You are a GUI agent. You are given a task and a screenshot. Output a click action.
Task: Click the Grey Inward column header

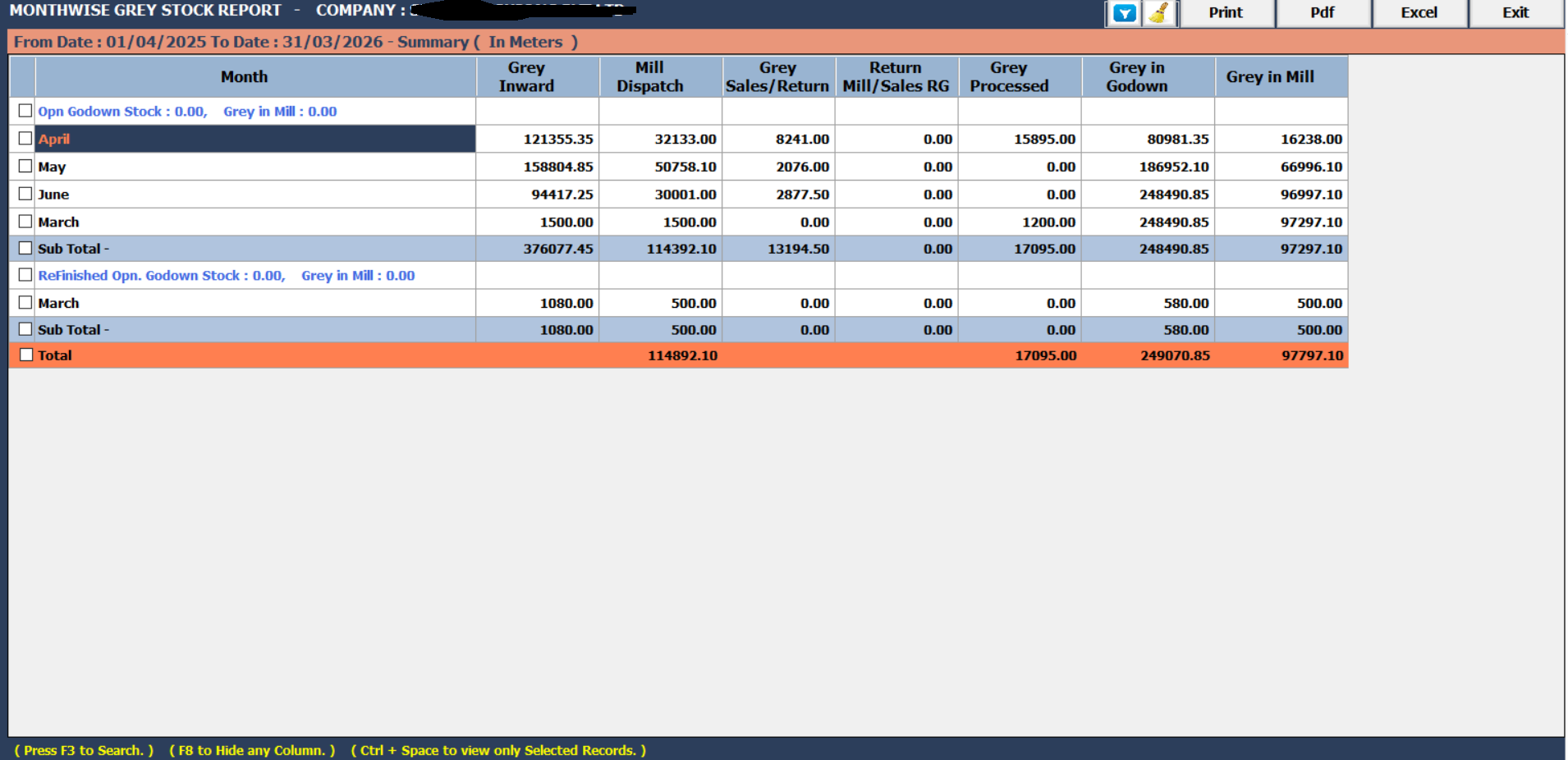[x=526, y=77]
